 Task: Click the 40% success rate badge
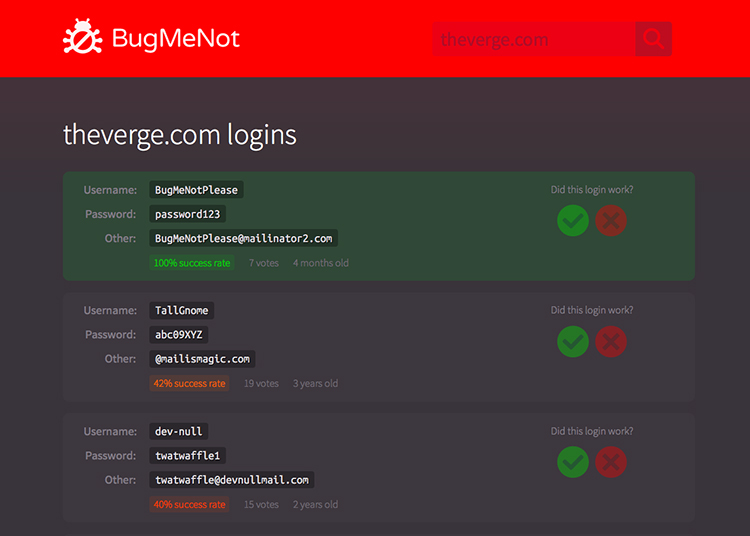[x=189, y=504]
